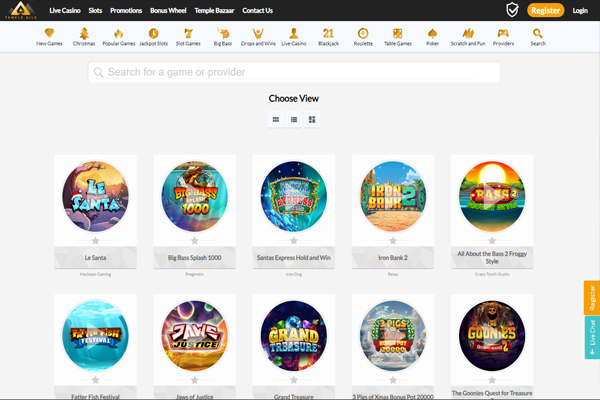Image resolution: width=600 pixels, height=400 pixels.
Task: Open the Christmas games category
Action: [84, 33]
